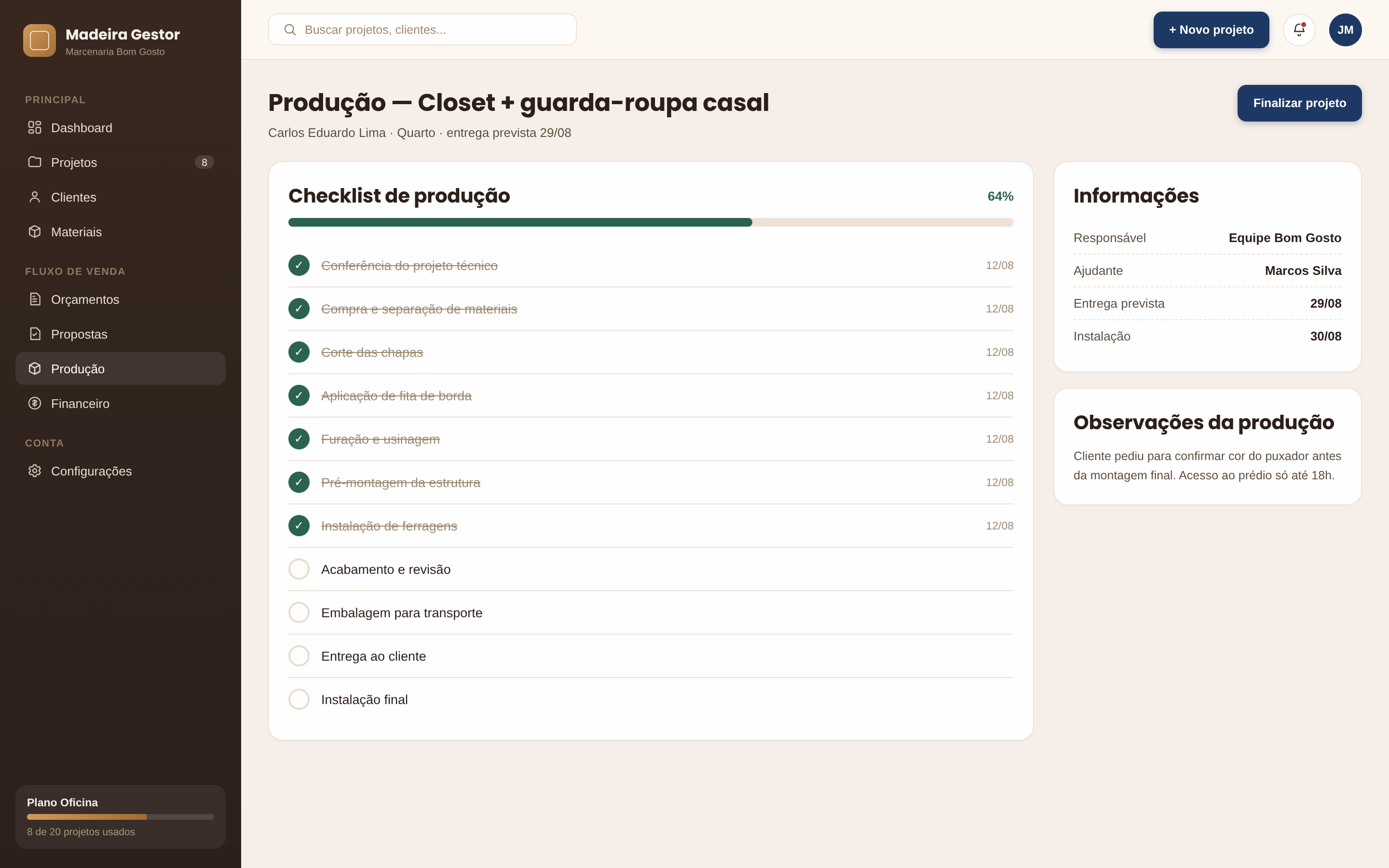Click the Orçamentos document icon
This screenshot has height=868, width=1389.
point(35,299)
